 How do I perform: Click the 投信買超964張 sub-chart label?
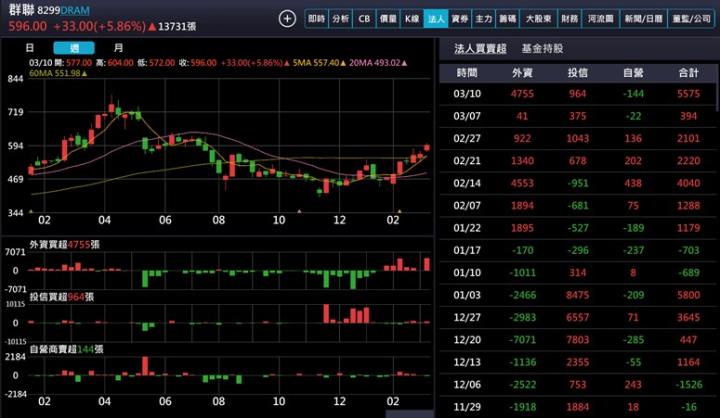(62, 297)
